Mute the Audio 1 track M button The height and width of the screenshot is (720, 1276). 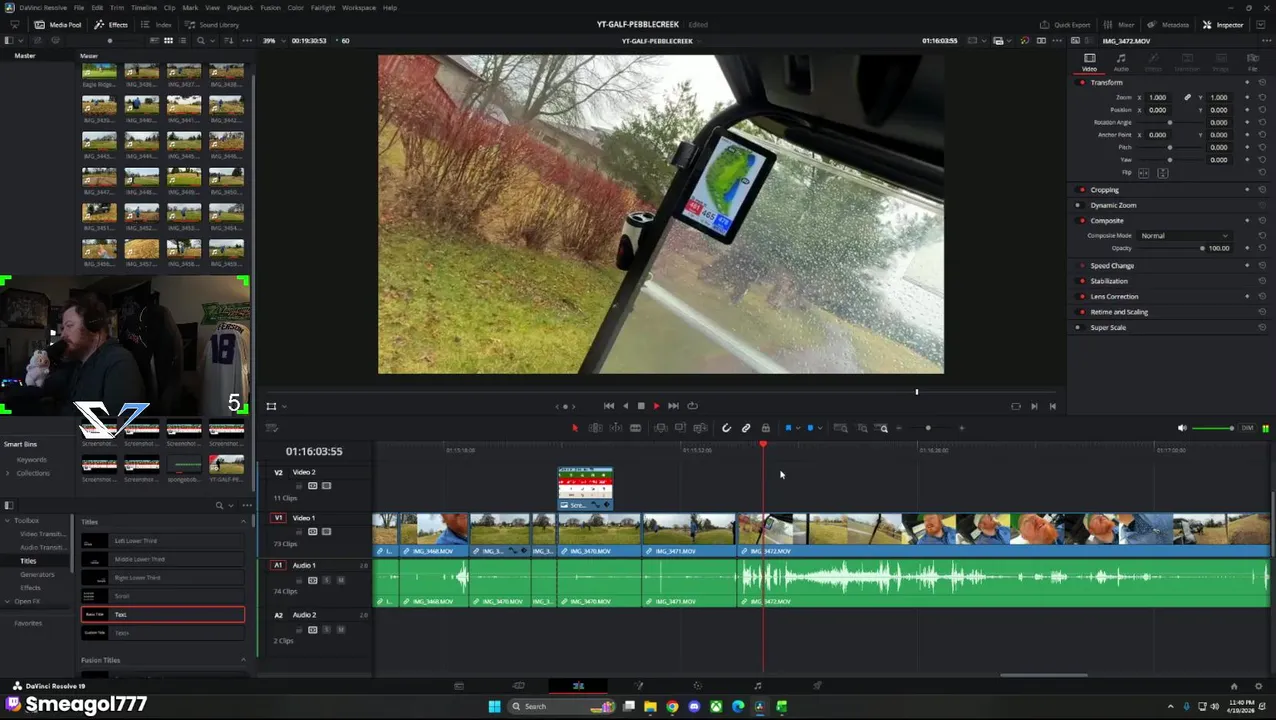pyautogui.click(x=340, y=580)
